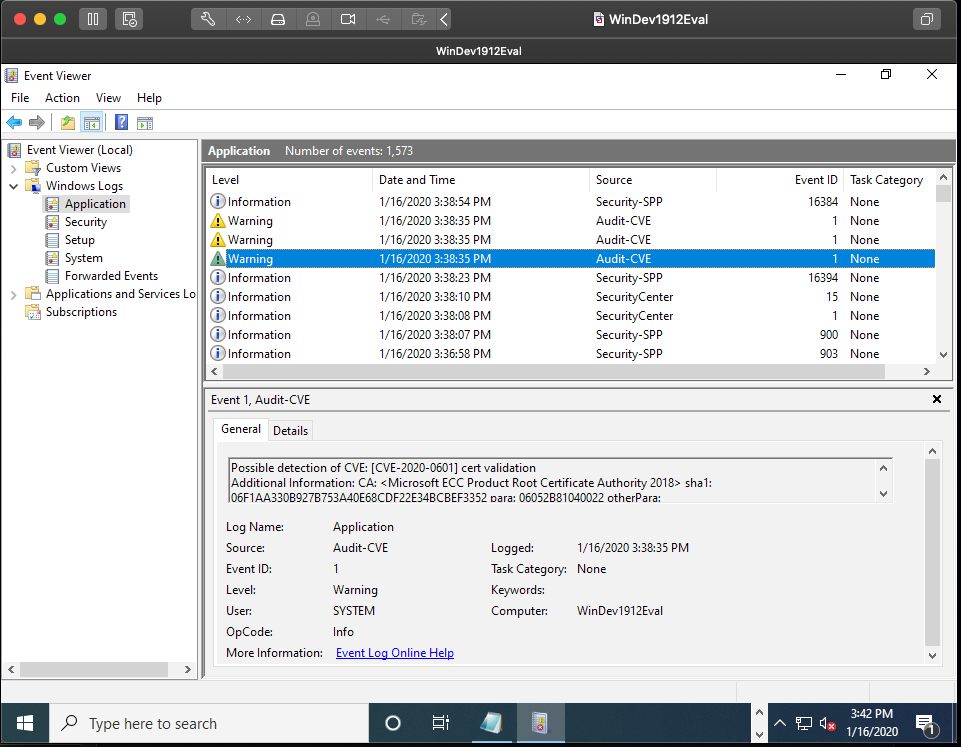The width and height of the screenshot is (961, 747).
Task: Expand Applications and Services Logs node
Action: pyautogui.click(x=14, y=294)
